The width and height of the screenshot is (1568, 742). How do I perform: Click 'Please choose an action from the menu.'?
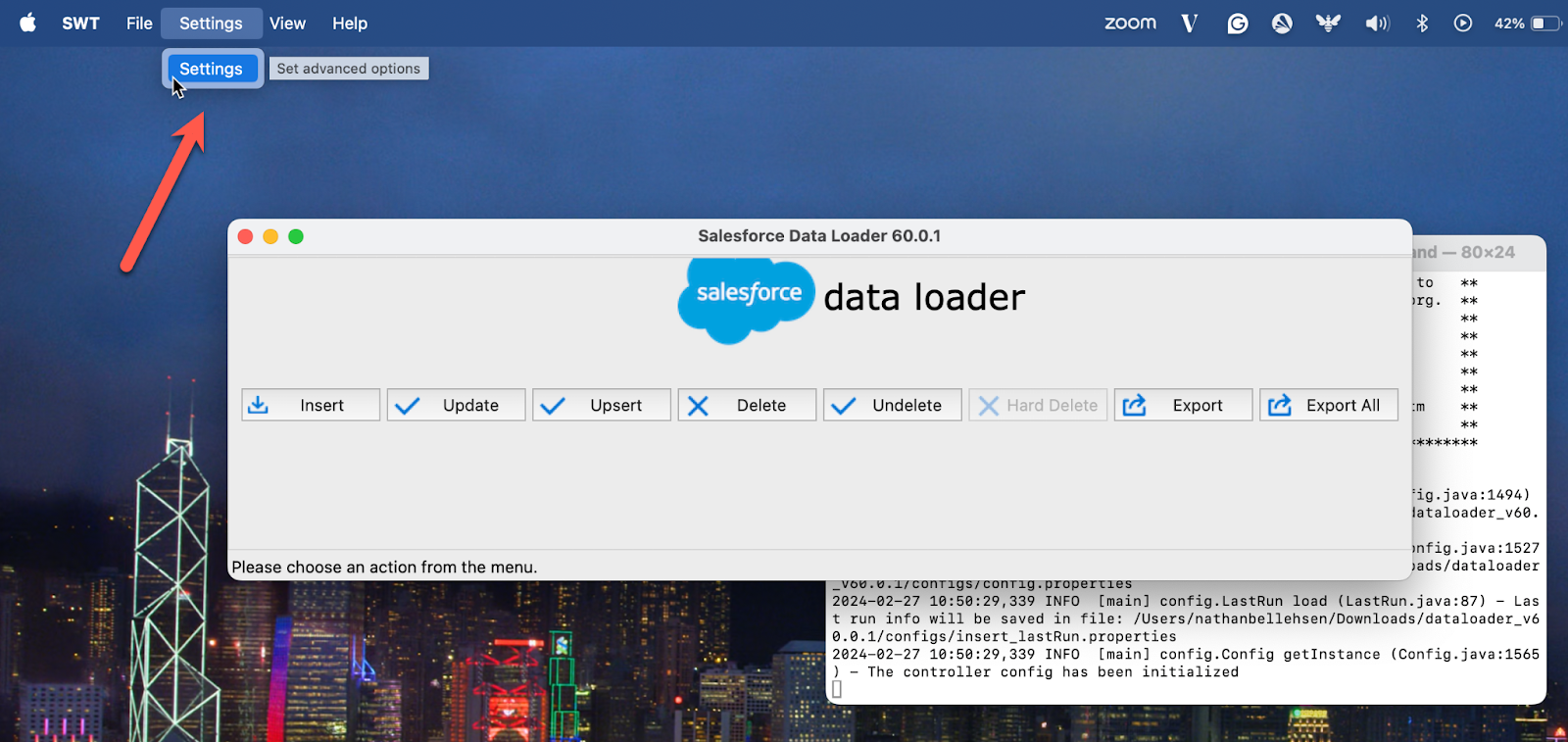[384, 567]
